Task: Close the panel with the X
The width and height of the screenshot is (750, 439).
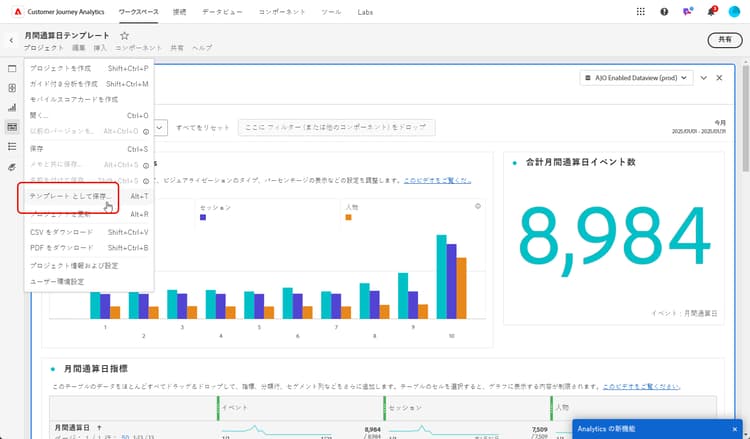Action: pyautogui.click(x=719, y=77)
